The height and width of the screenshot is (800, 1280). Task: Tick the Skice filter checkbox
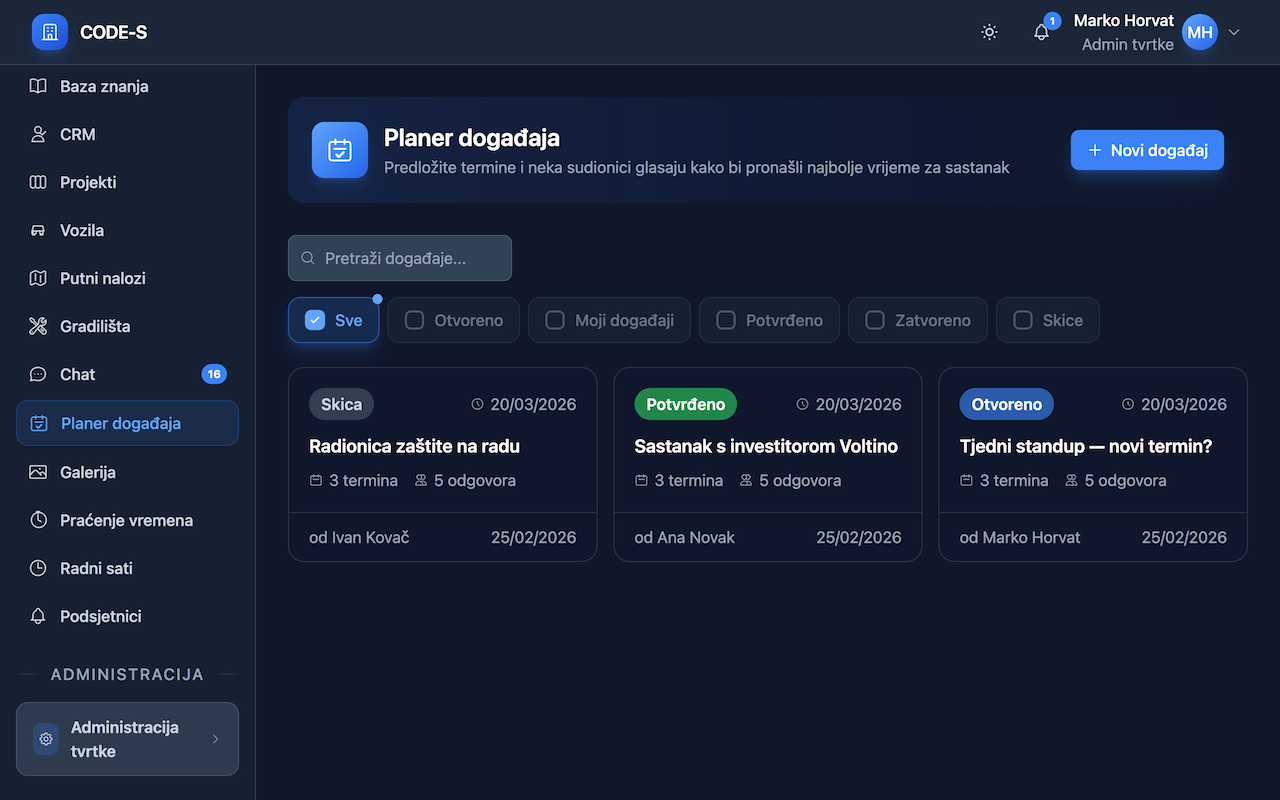[1023, 321]
